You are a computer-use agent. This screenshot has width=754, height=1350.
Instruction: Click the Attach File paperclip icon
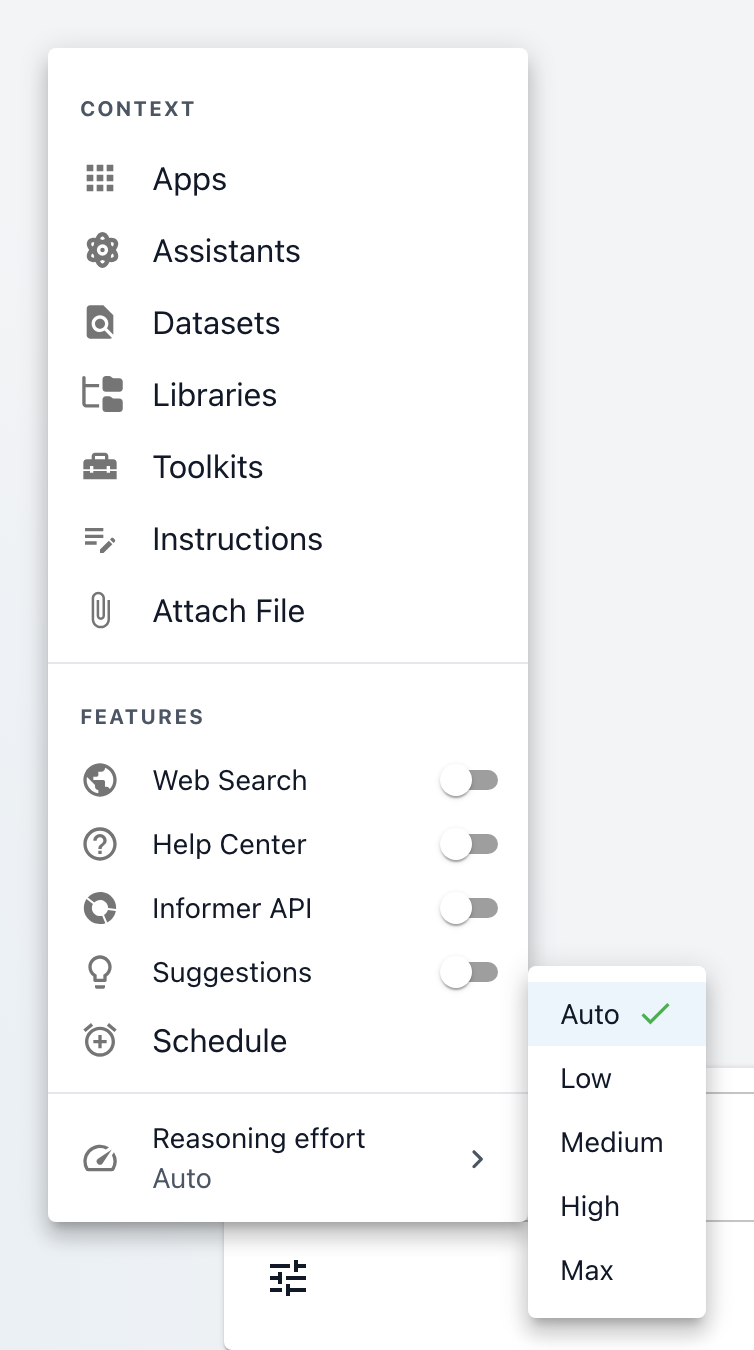(x=100, y=611)
